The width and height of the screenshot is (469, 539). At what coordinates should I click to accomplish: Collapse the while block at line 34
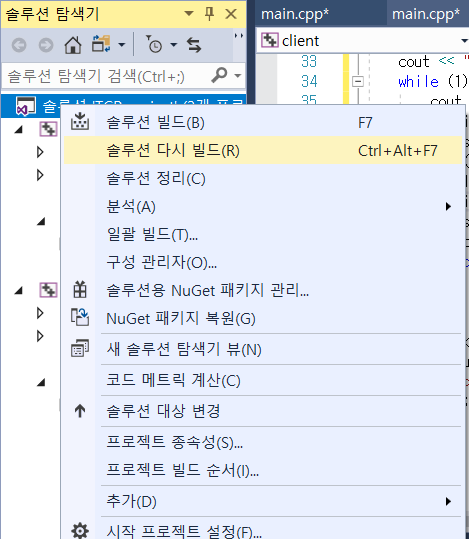click(x=358, y=81)
